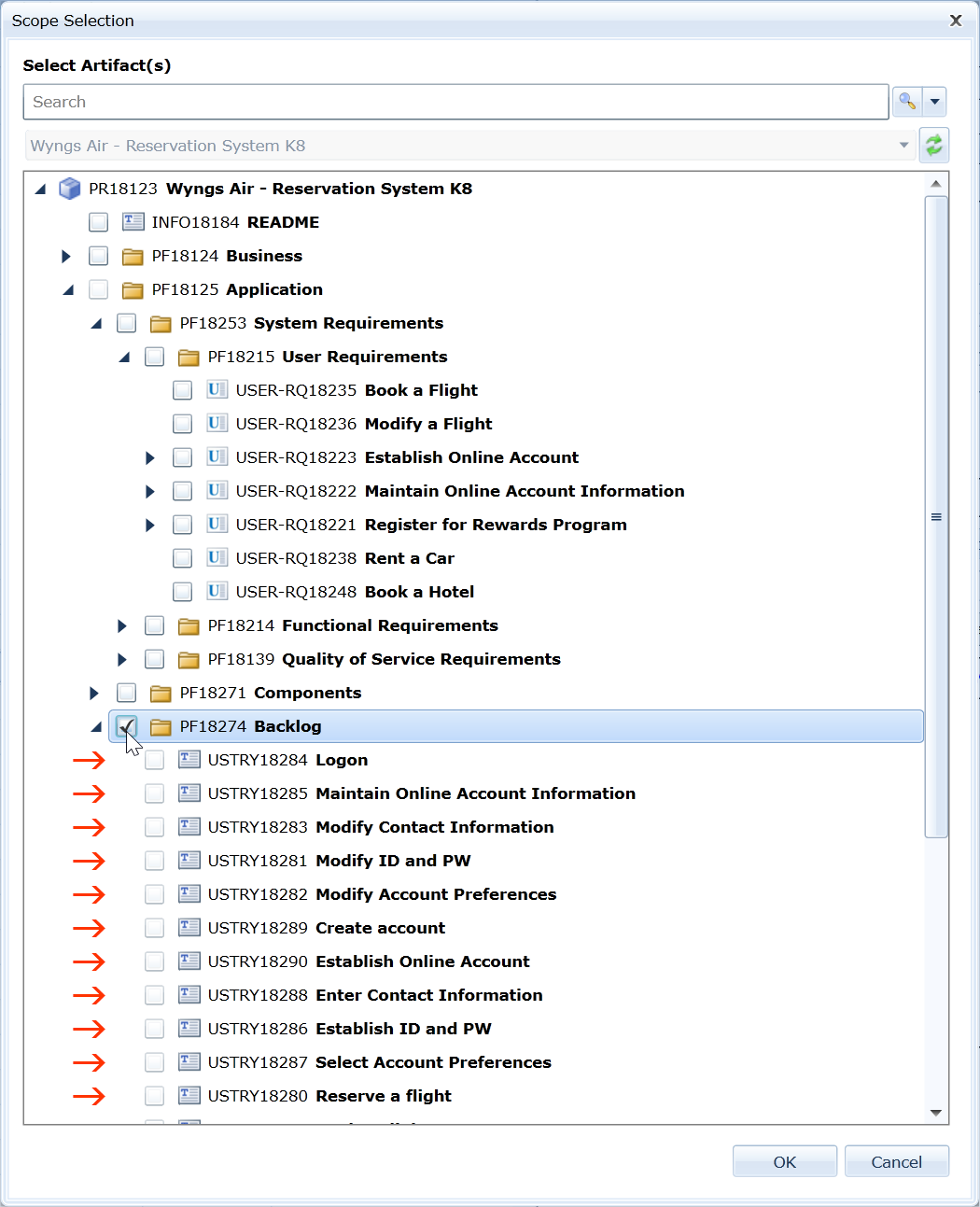Tick the Book a Hotel checkbox
This screenshot has width=980, height=1207.
[x=183, y=592]
